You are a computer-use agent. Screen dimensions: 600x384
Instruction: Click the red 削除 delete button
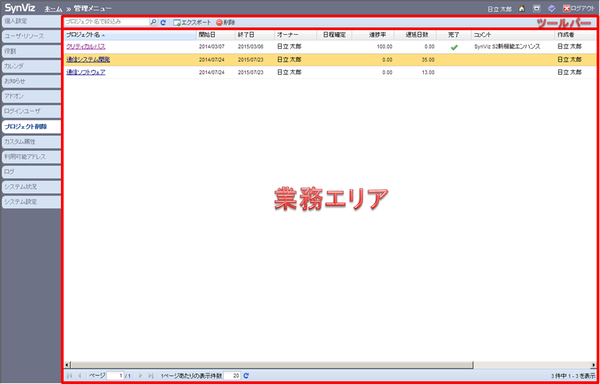(225, 23)
